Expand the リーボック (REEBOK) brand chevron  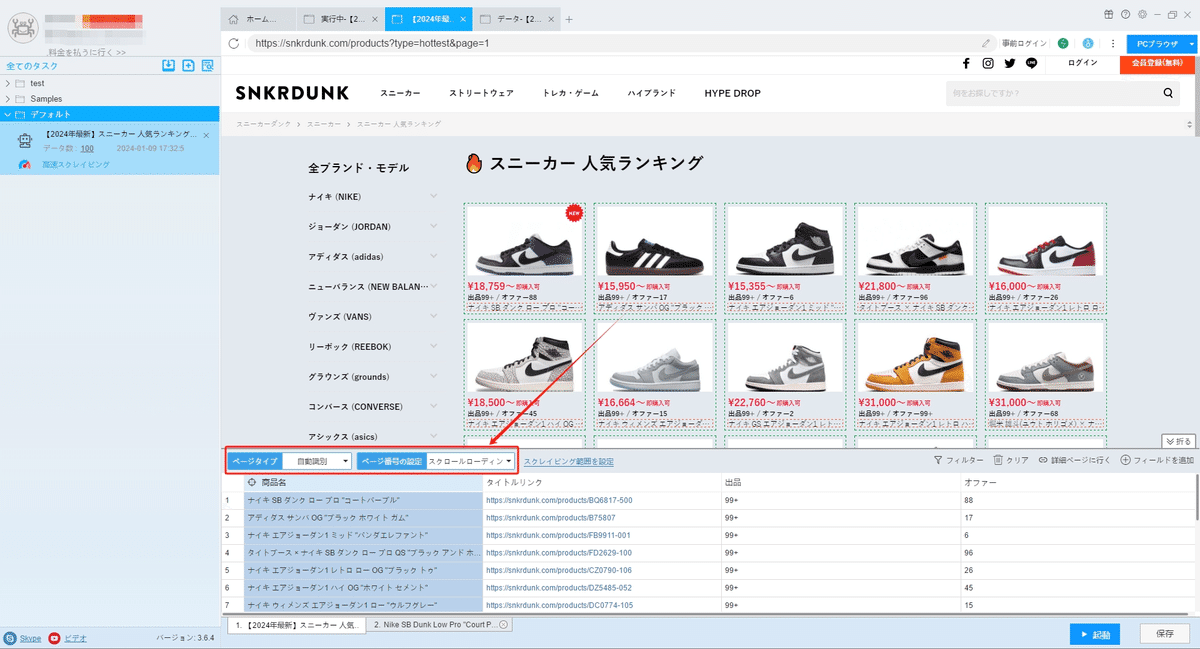pos(433,346)
